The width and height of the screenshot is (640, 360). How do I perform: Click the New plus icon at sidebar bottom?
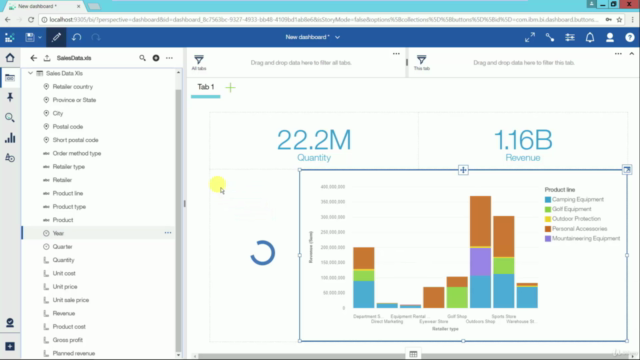coord(10,346)
